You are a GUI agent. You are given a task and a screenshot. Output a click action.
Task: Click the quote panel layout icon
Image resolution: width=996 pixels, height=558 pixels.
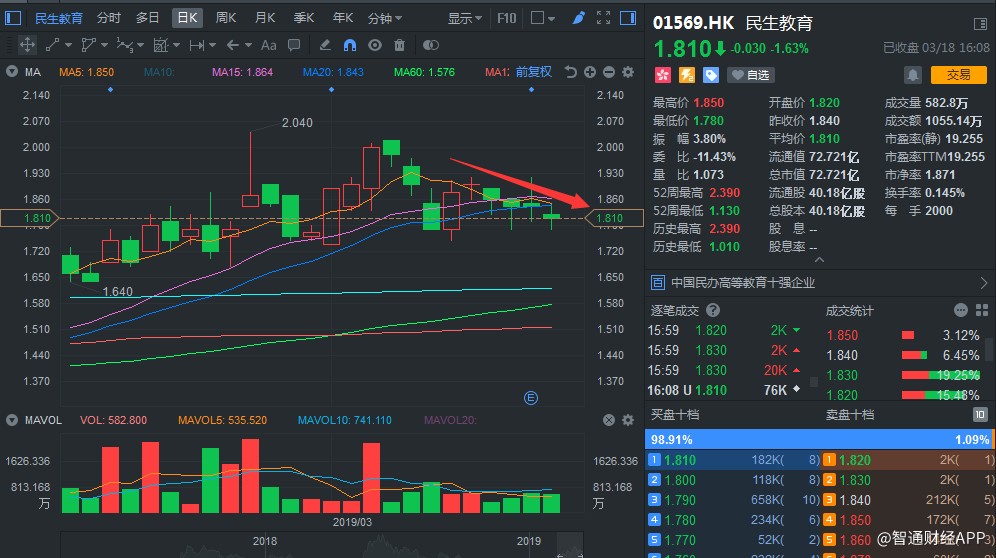[979, 24]
